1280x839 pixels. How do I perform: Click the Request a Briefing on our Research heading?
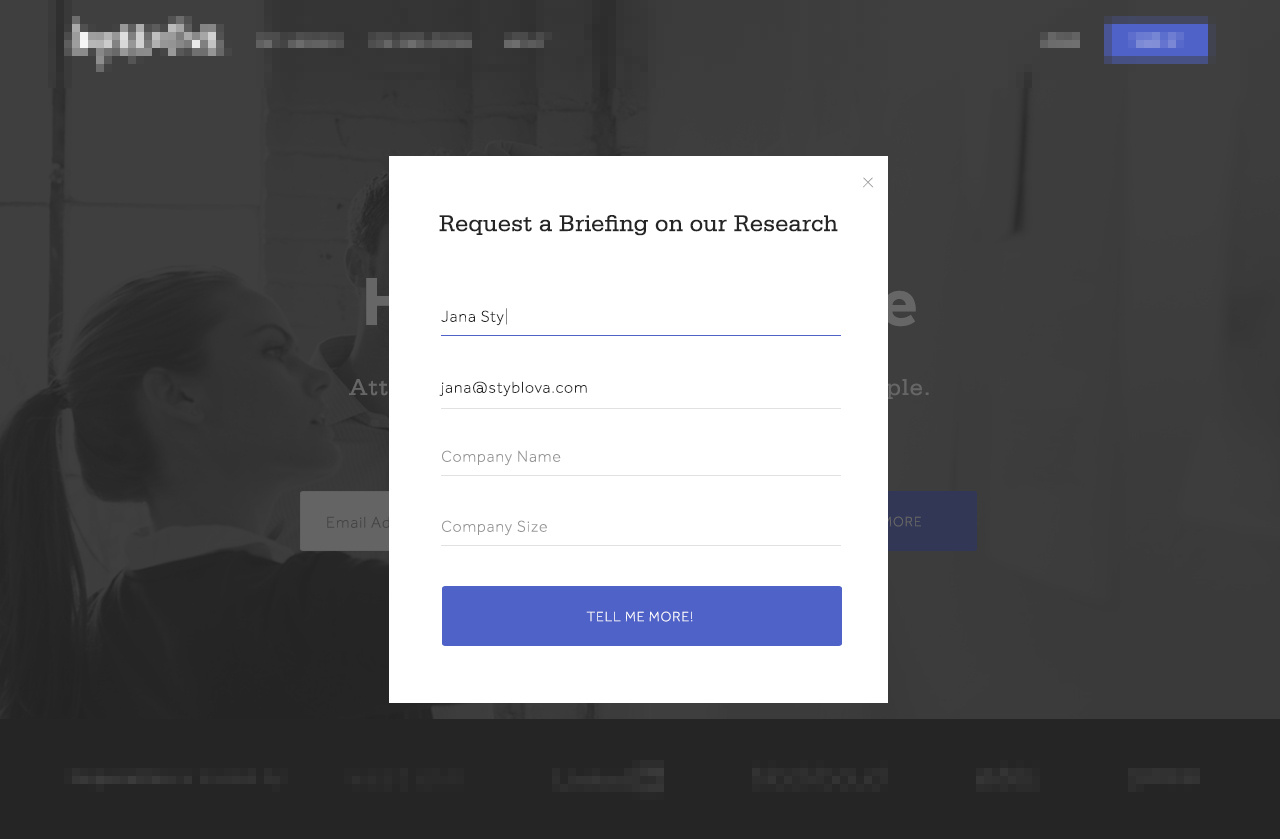(638, 224)
